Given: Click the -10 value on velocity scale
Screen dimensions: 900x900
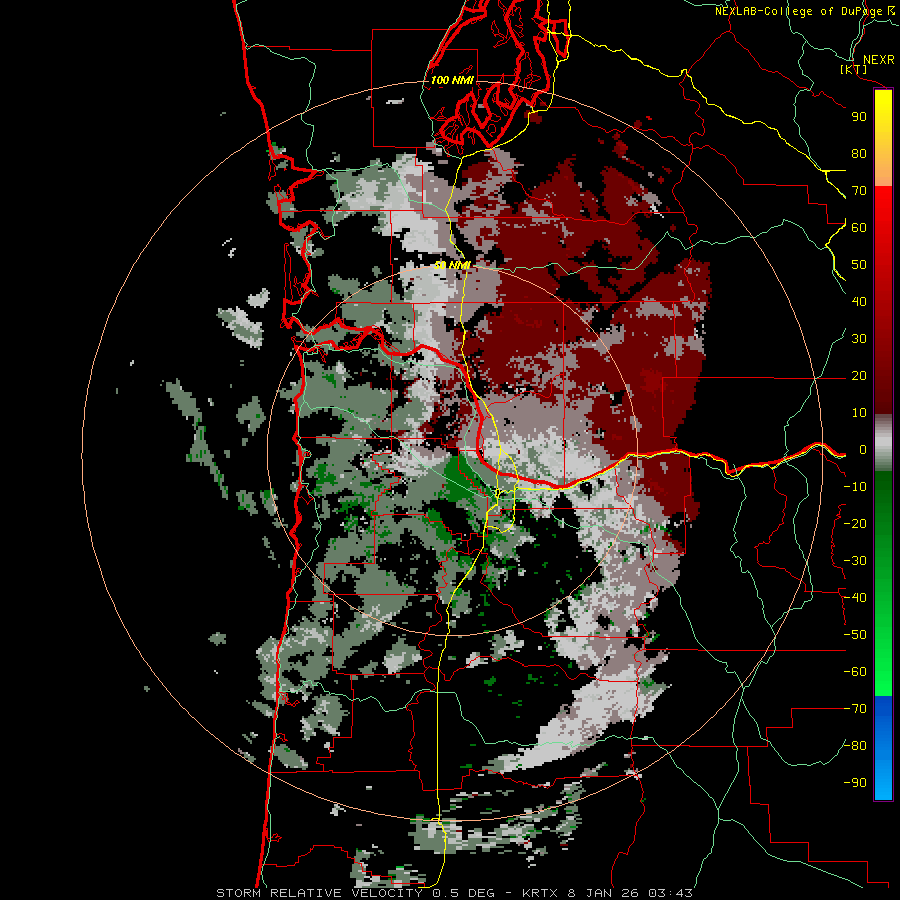Looking at the screenshot, I should tap(855, 487).
